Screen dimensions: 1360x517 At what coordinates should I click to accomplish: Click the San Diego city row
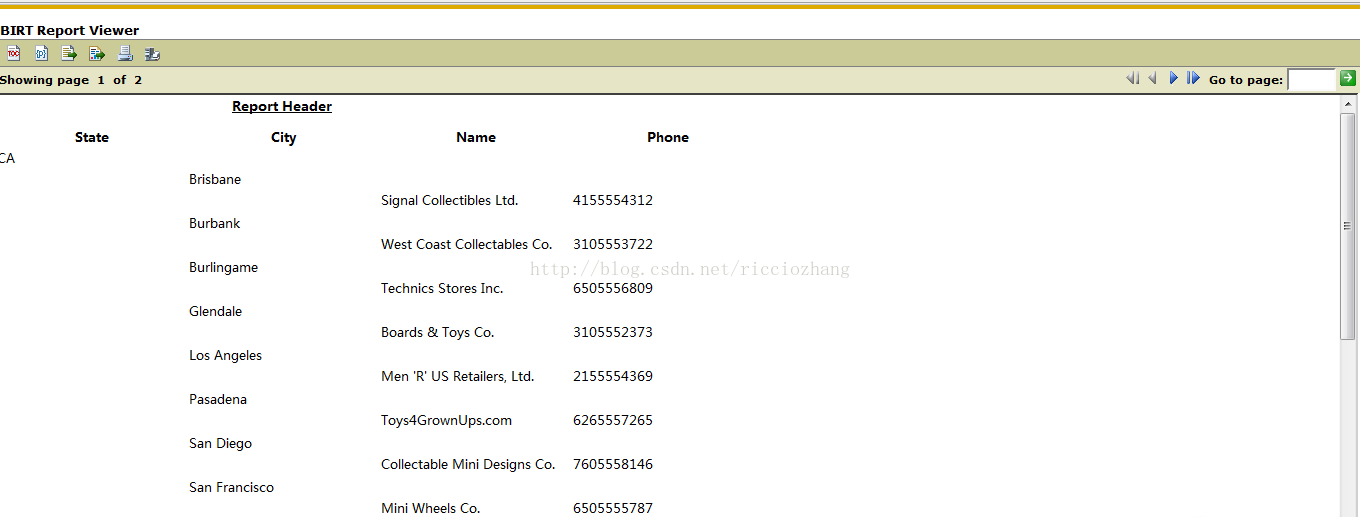(221, 443)
